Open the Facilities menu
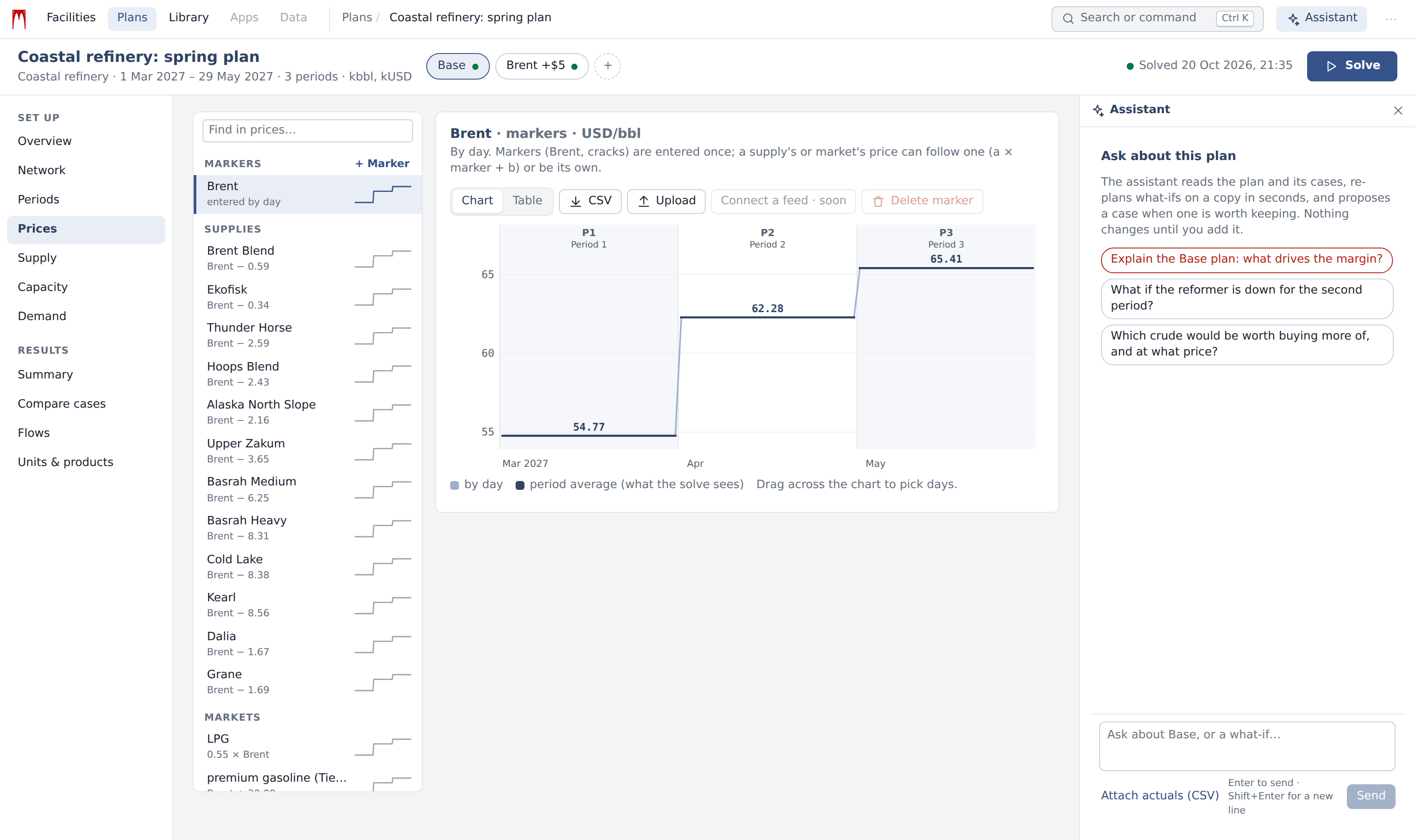 [71, 18]
